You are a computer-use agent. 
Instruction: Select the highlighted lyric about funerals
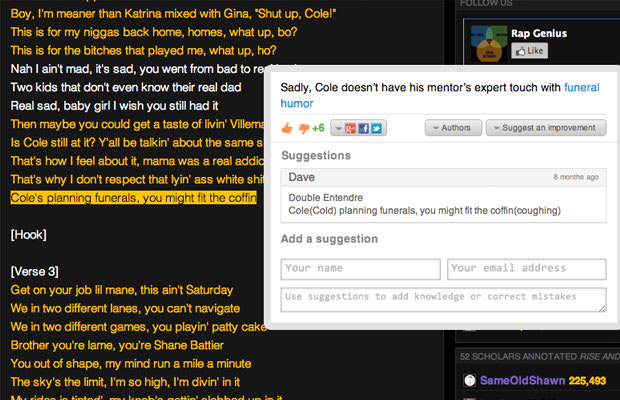tap(134, 198)
